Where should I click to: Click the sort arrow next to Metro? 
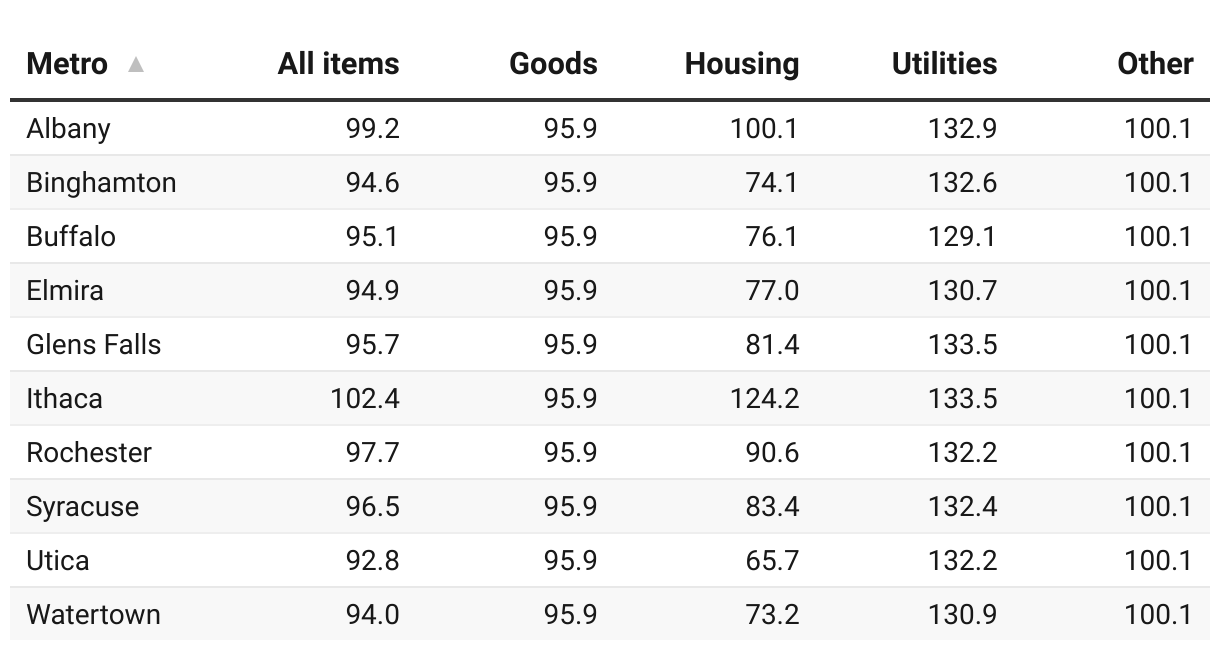pyautogui.click(x=136, y=65)
